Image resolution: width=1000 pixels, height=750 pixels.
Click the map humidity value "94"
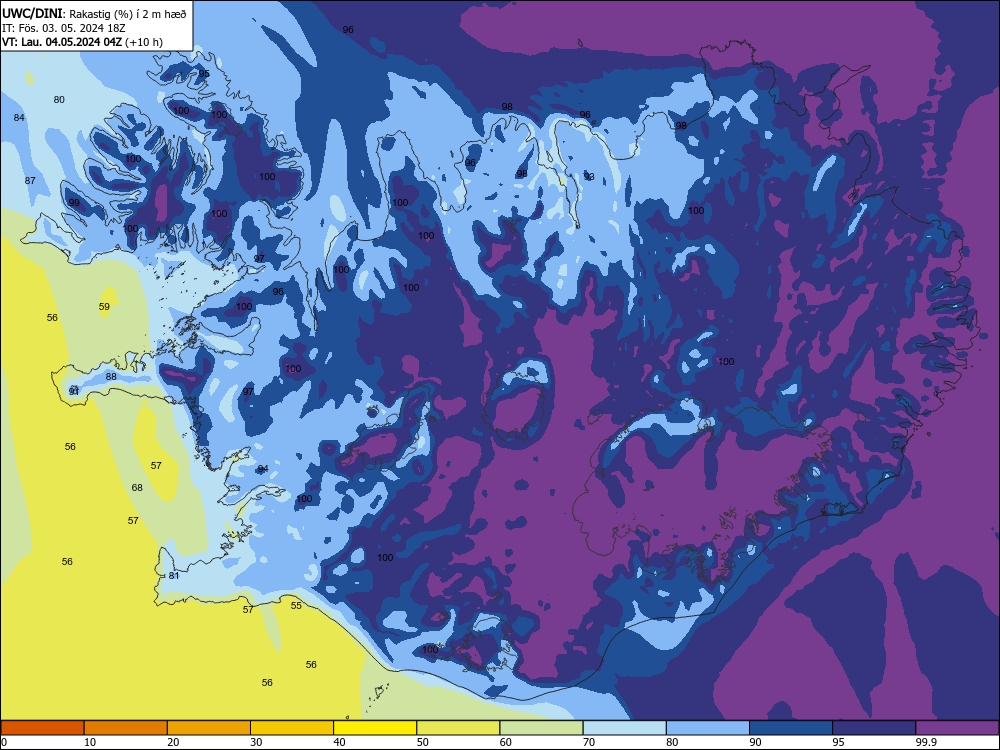point(263,469)
